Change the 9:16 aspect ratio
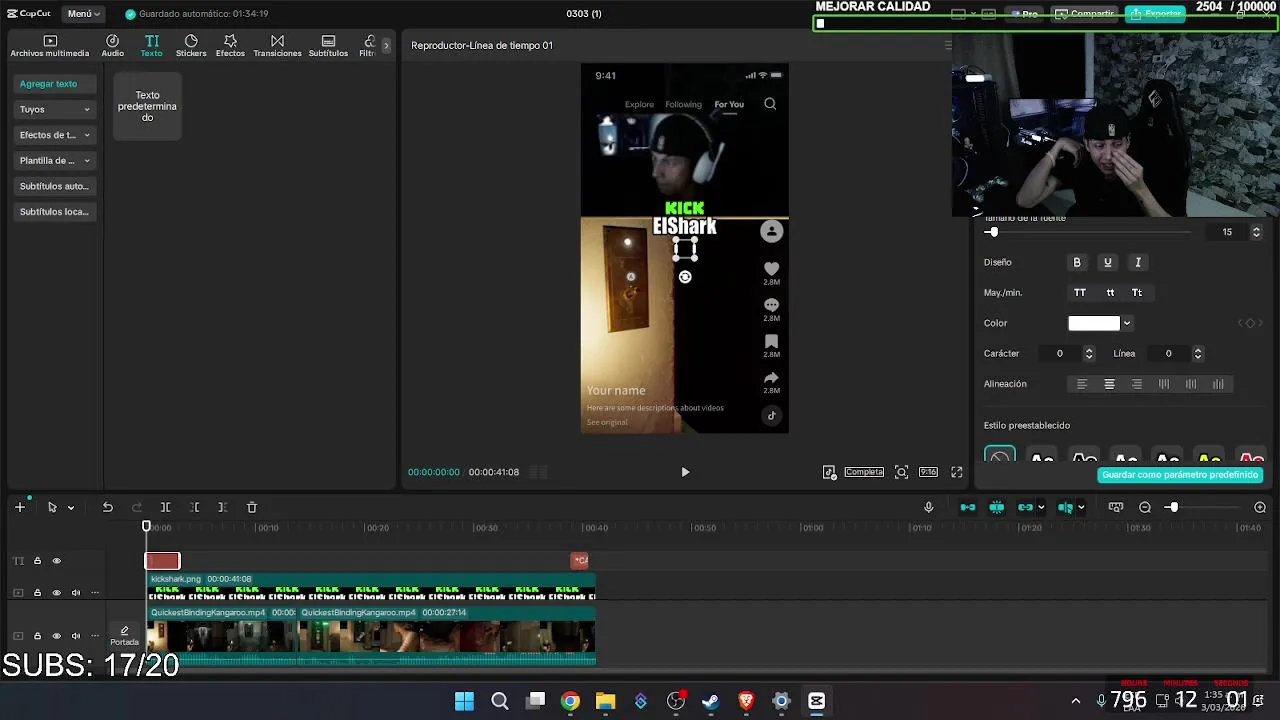 tap(928, 472)
